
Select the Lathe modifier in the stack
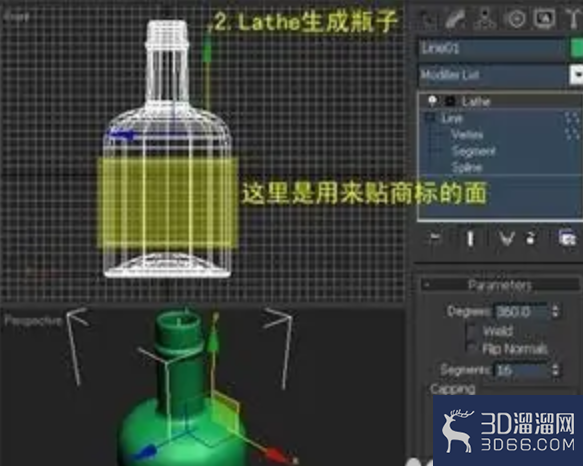coord(476,101)
